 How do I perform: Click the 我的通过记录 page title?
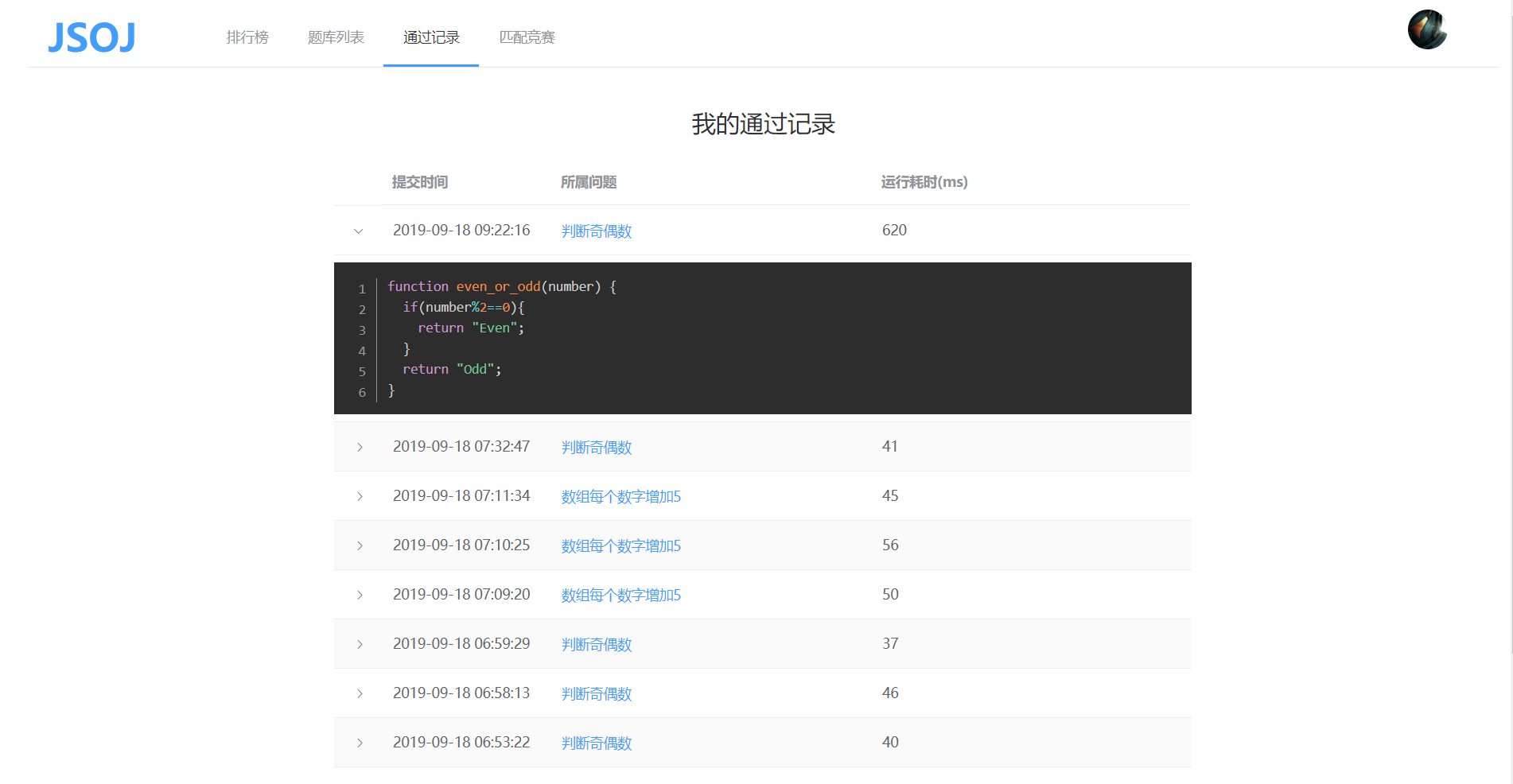763,124
